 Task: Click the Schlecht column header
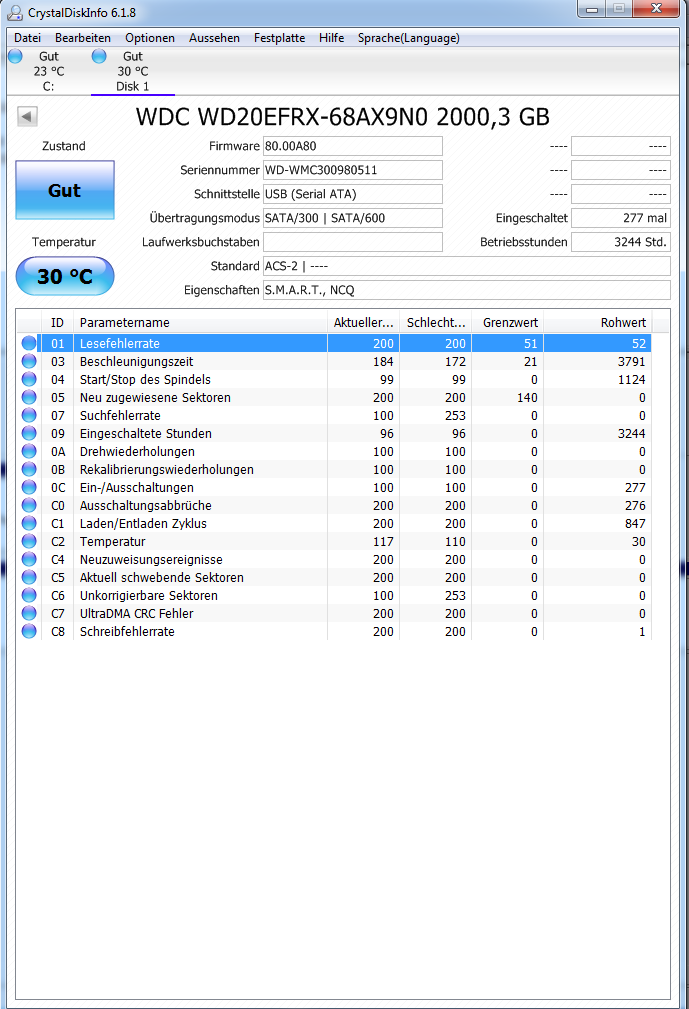point(436,322)
